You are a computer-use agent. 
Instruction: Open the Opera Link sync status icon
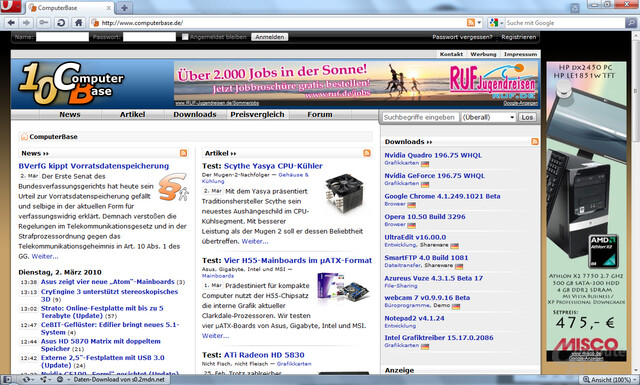tap(27, 380)
